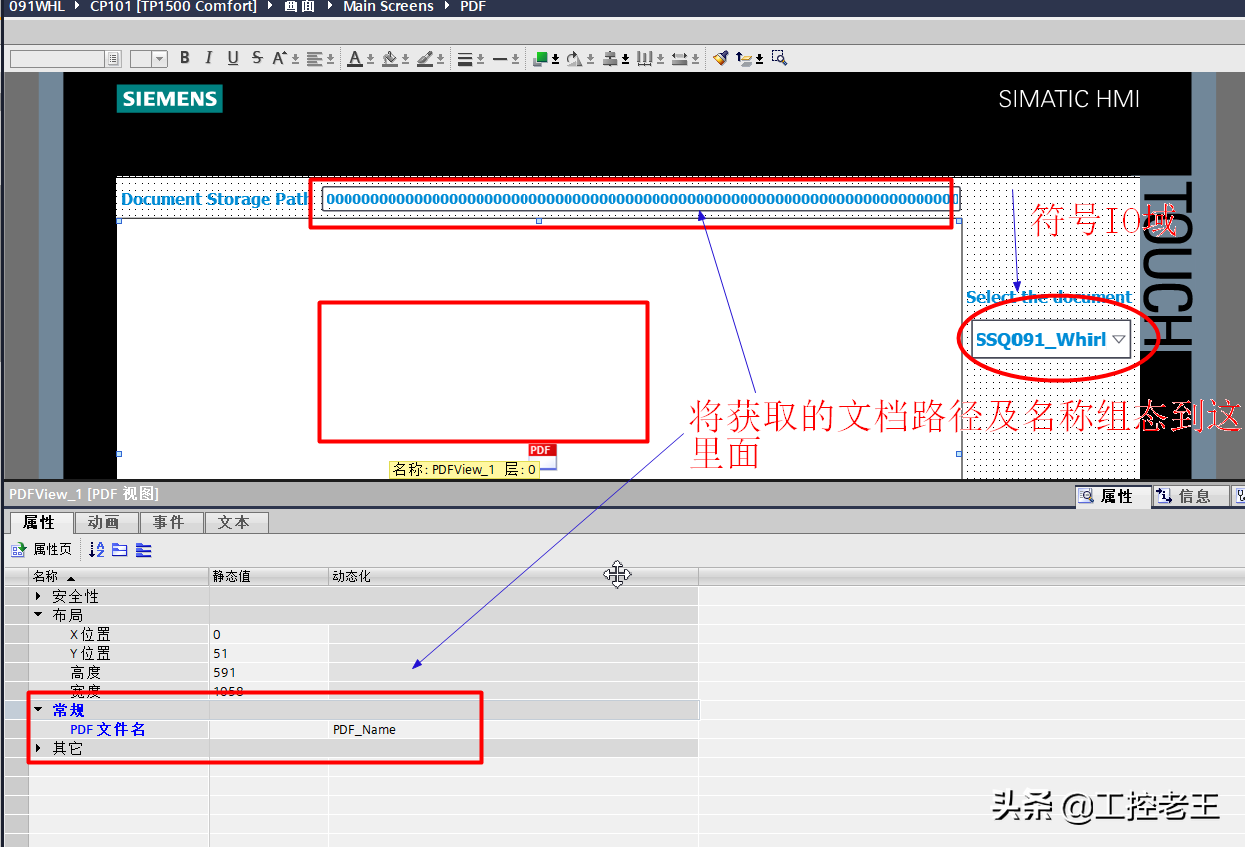Click the distribute objects evenly icon

tap(645, 58)
